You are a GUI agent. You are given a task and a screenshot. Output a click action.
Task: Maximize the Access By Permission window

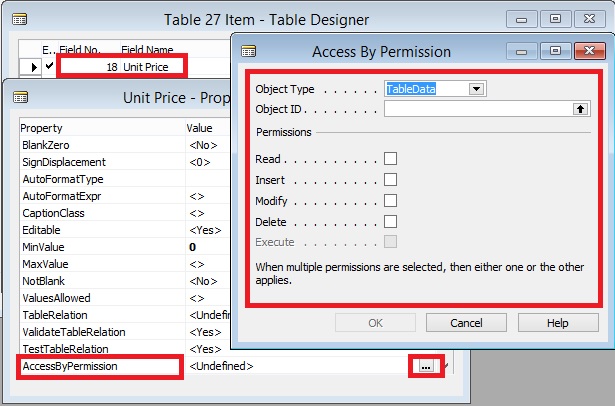coord(553,51)
